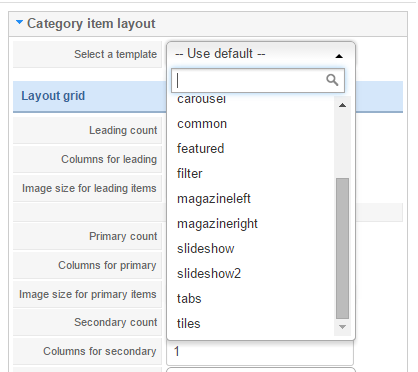
Task: Pick the magazineright template
Action: [x=217, y=224]
